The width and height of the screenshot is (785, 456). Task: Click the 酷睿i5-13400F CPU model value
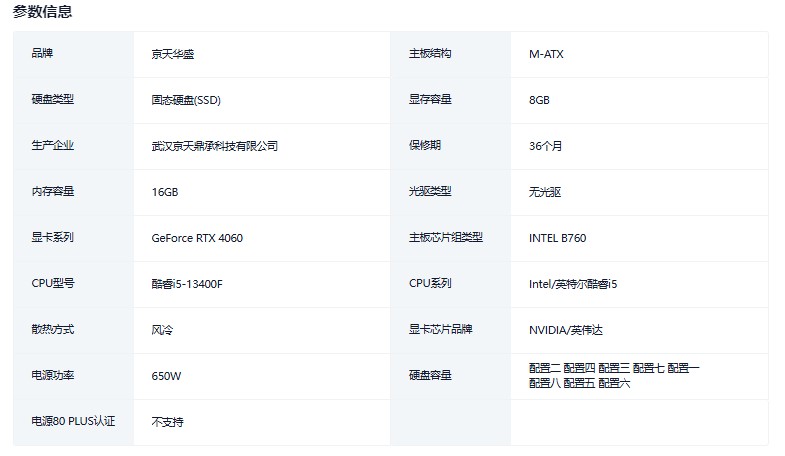pyautogui.click(x=187, y=284)
